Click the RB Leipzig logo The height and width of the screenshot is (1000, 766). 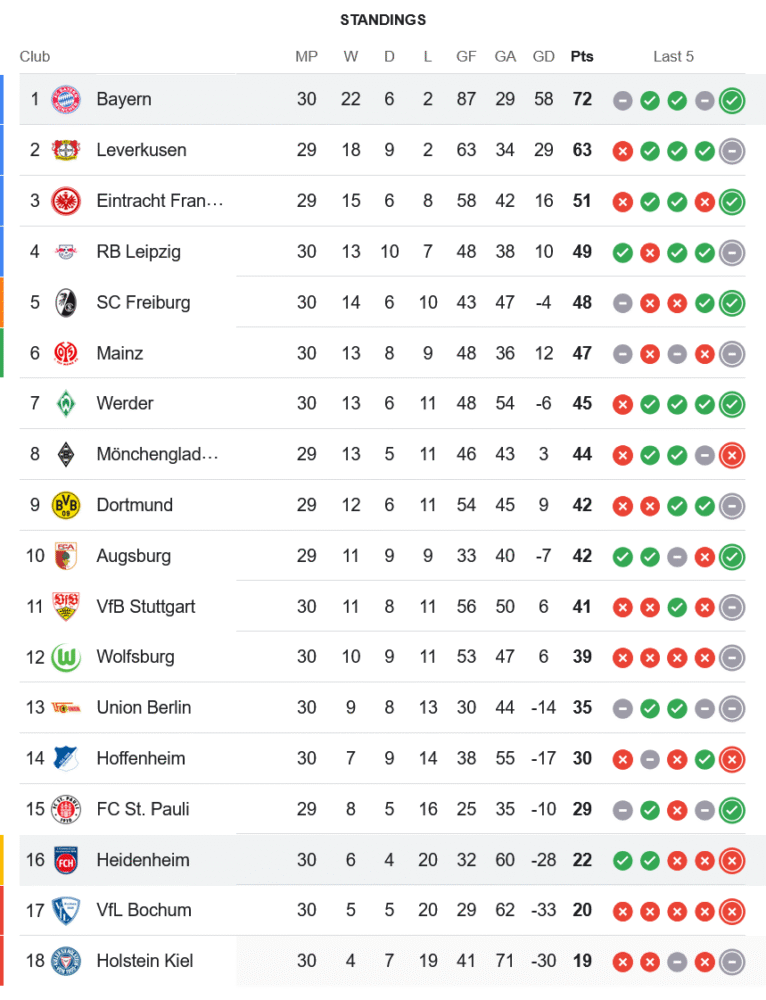(65, 252)
